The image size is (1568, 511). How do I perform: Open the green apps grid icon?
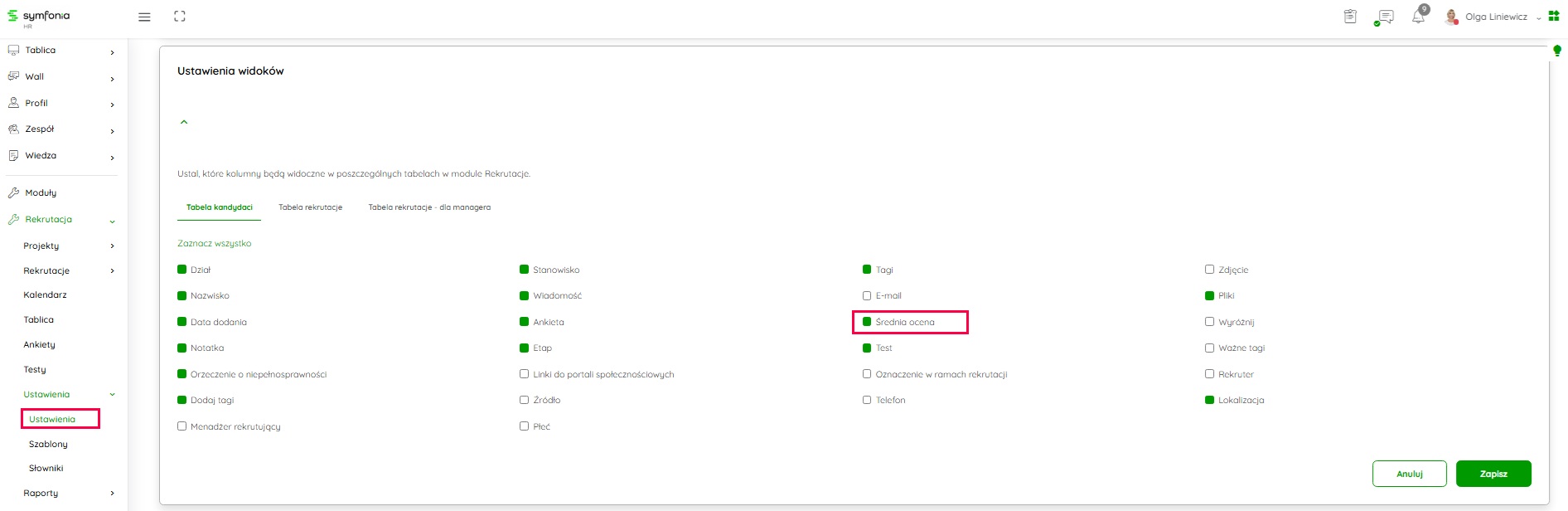pos(1554,16)
